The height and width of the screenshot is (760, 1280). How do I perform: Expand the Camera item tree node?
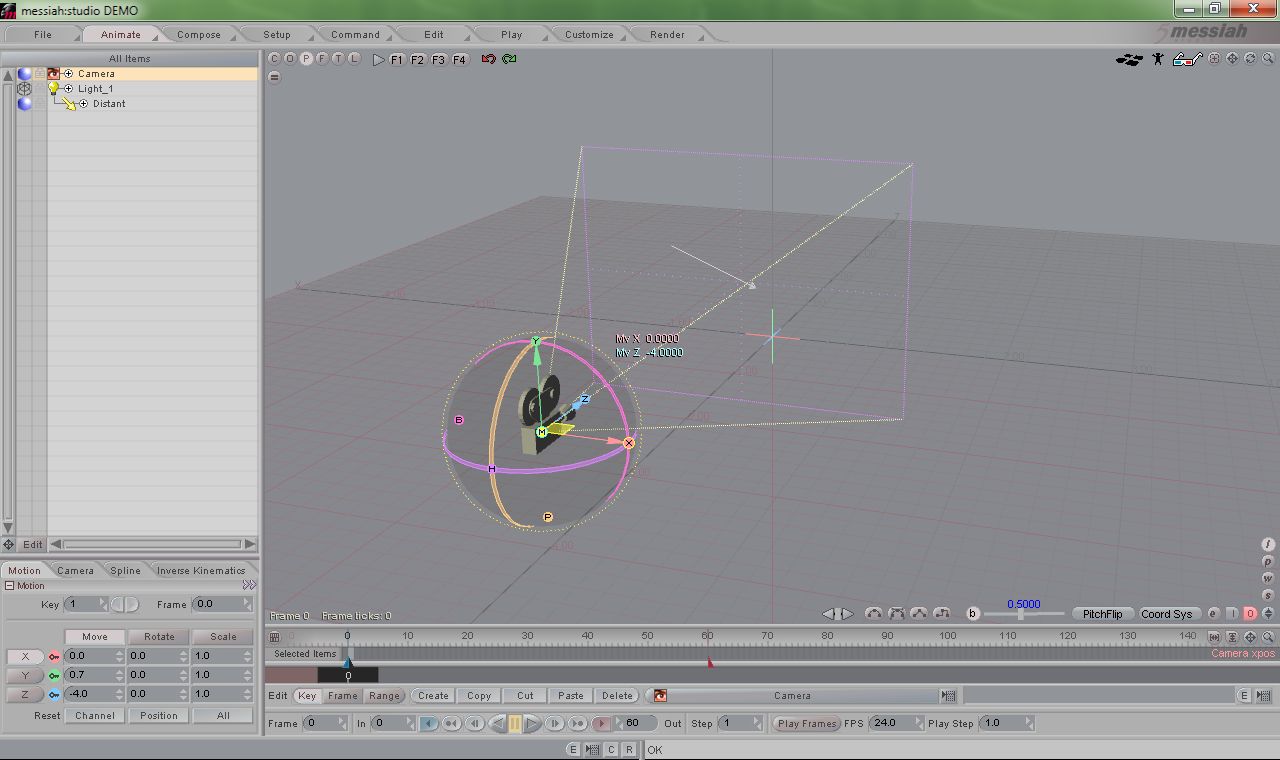tap(68, 74)
